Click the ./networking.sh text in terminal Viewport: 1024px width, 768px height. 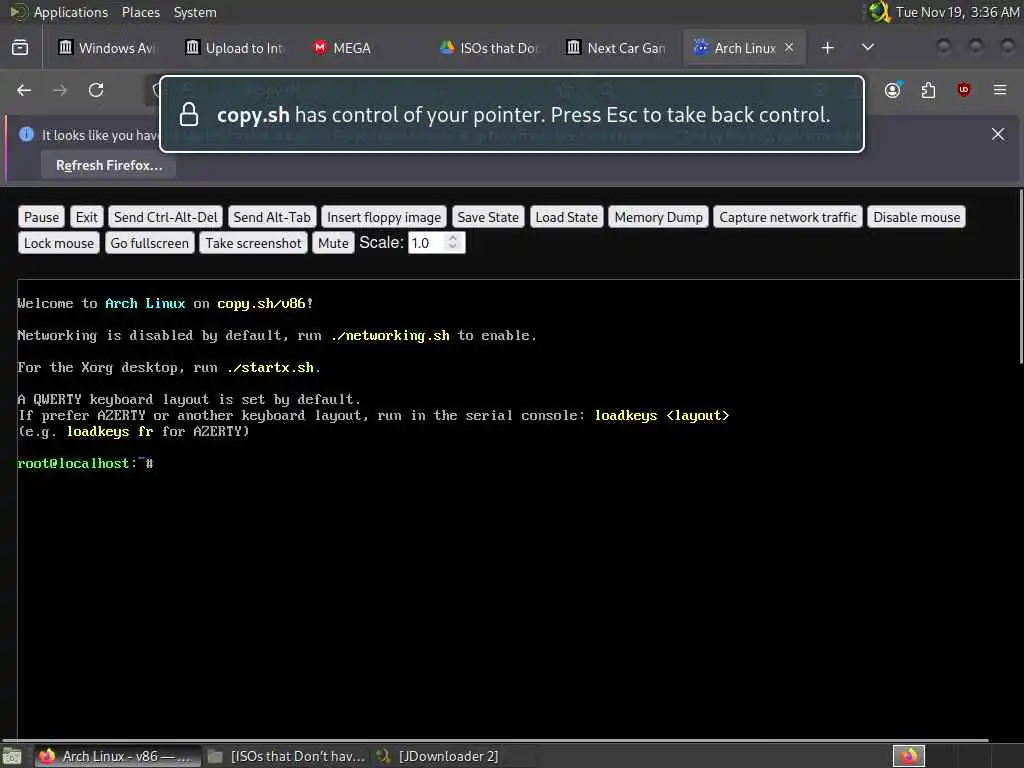click(390, 335)
